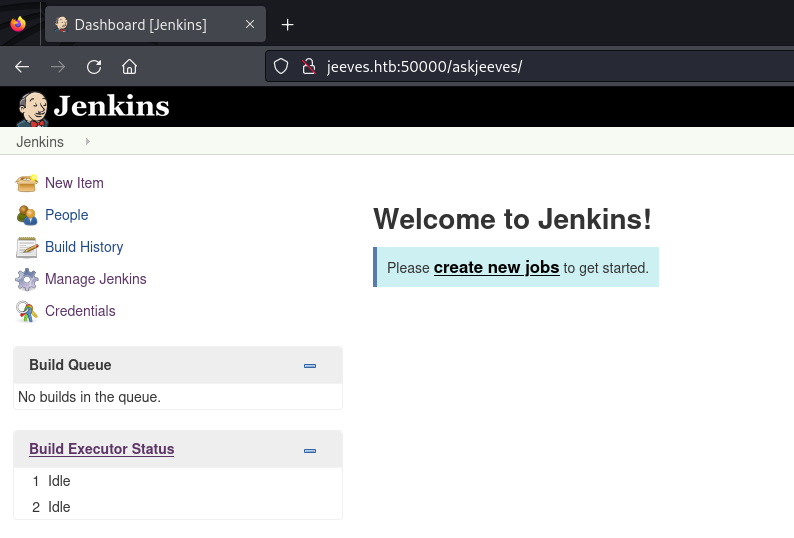Expand the Jenkins breadcrumb arrow menu
The image size is (794, 538).
tap(88, 141)
